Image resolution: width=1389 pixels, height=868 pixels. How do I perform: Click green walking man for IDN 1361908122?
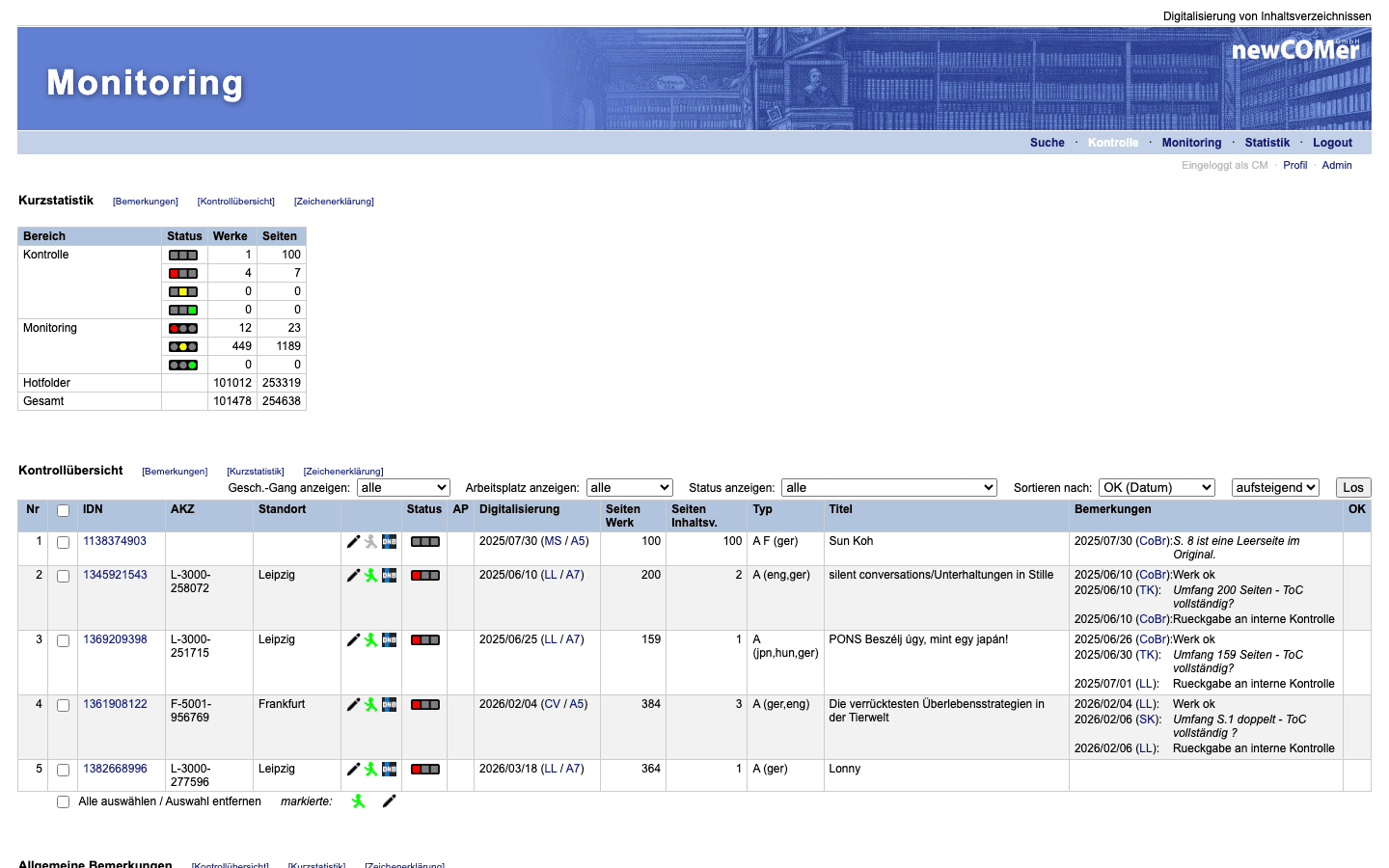[x=371, y=705]
